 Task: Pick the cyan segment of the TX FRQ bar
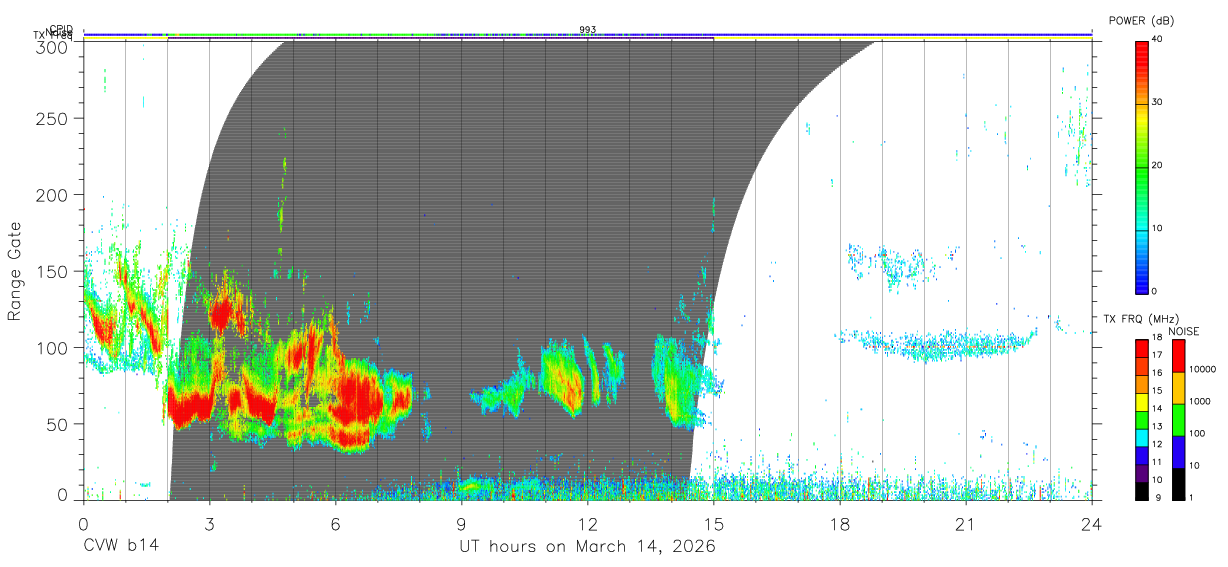click(1142, 438)
